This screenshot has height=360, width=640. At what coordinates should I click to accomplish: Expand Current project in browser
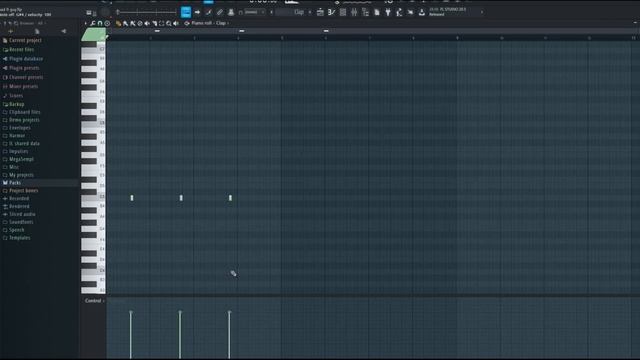[22, 40]
